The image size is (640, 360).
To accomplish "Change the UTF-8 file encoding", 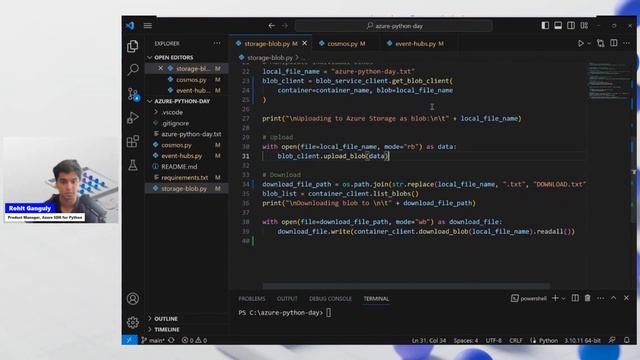I will point(493,340).
